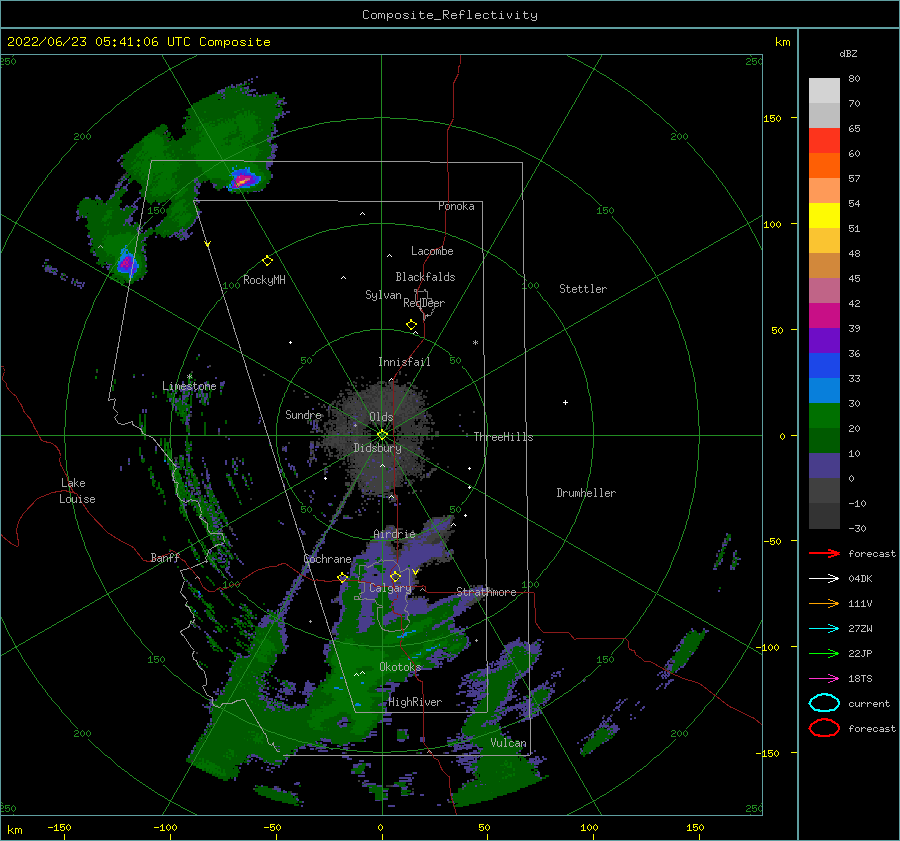The width and height of the screenshot is (900, 841).
Task: Click the Sylvan label on map
Action: coord(383,295)
